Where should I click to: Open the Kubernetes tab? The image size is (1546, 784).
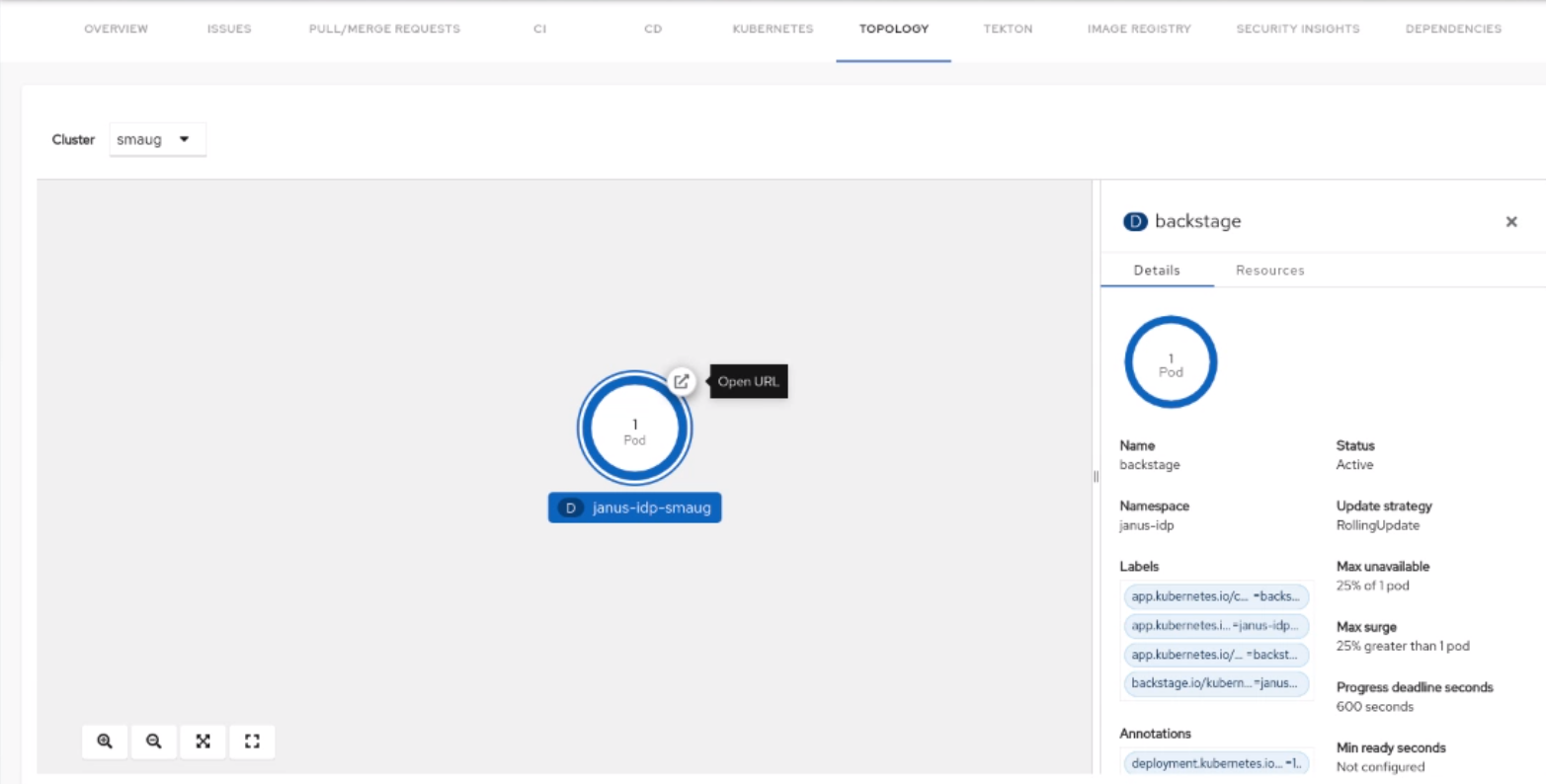point(773,30)
